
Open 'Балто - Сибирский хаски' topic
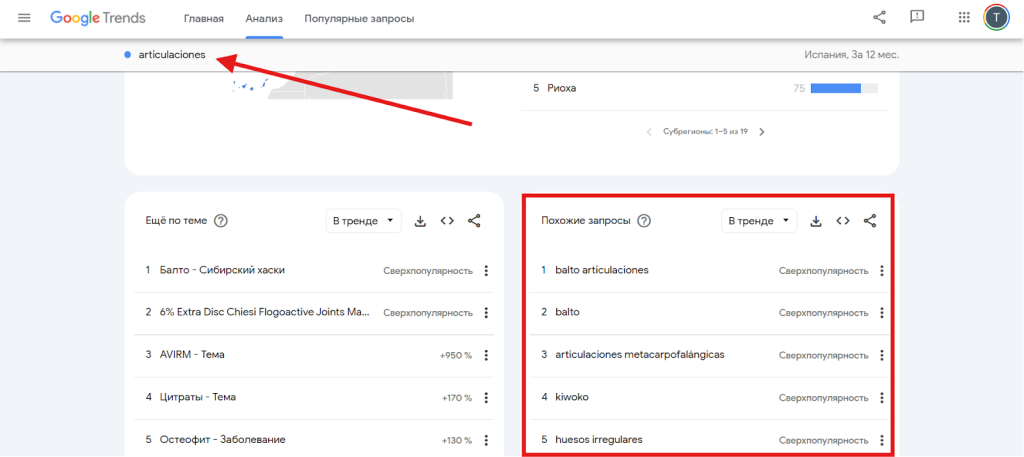tap(216, 271)
